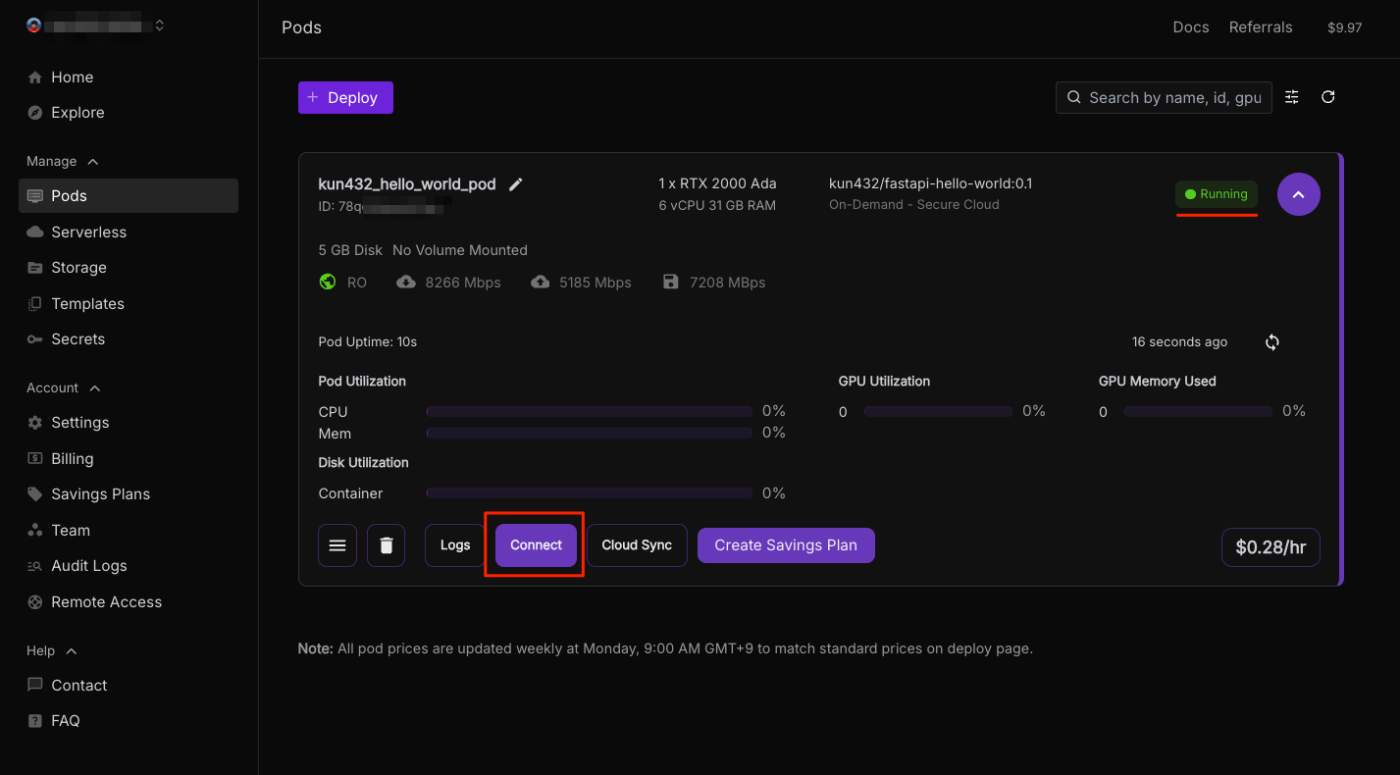The image size is (1400, 775).
Task: Open Team page
Action: pyautogui.click(x=128, y=530)
